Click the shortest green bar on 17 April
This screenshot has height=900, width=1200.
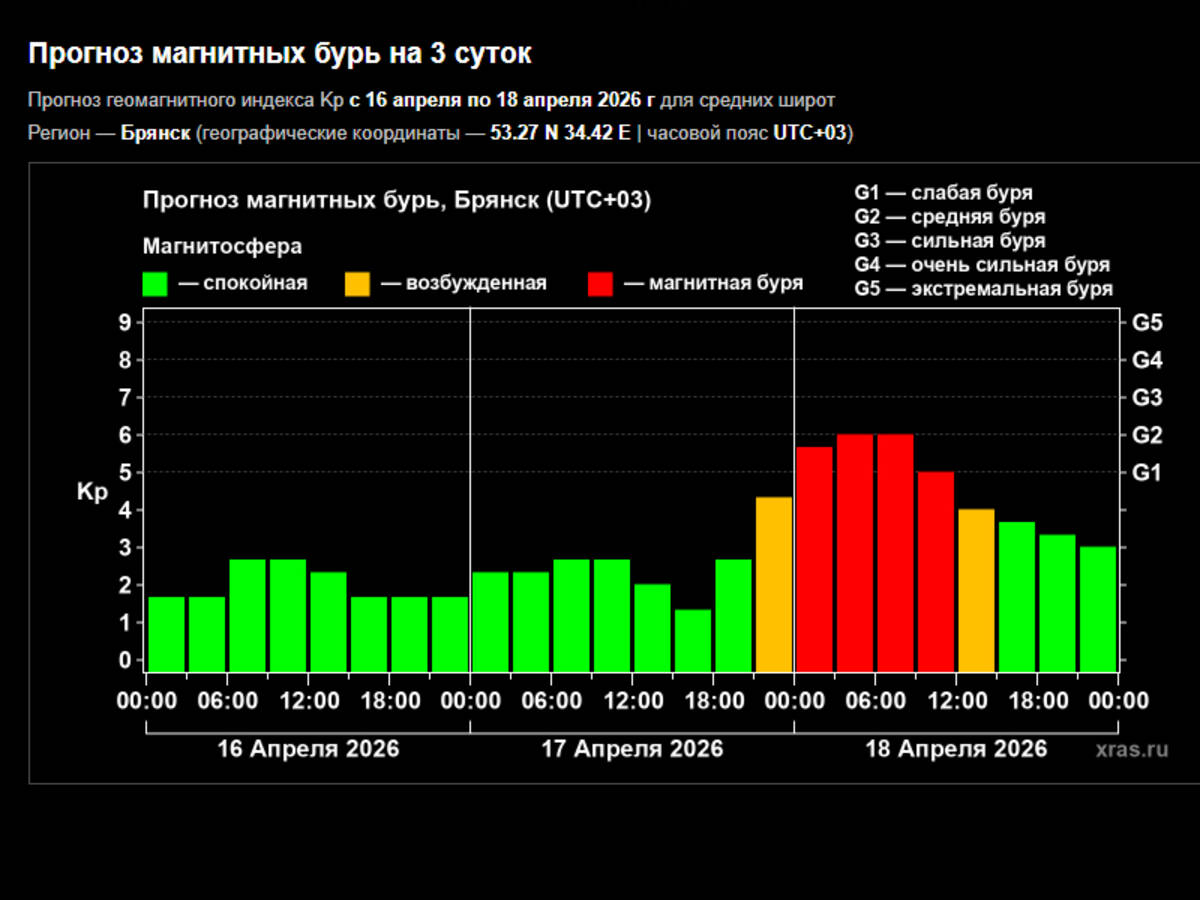click(x=692, y=640)
